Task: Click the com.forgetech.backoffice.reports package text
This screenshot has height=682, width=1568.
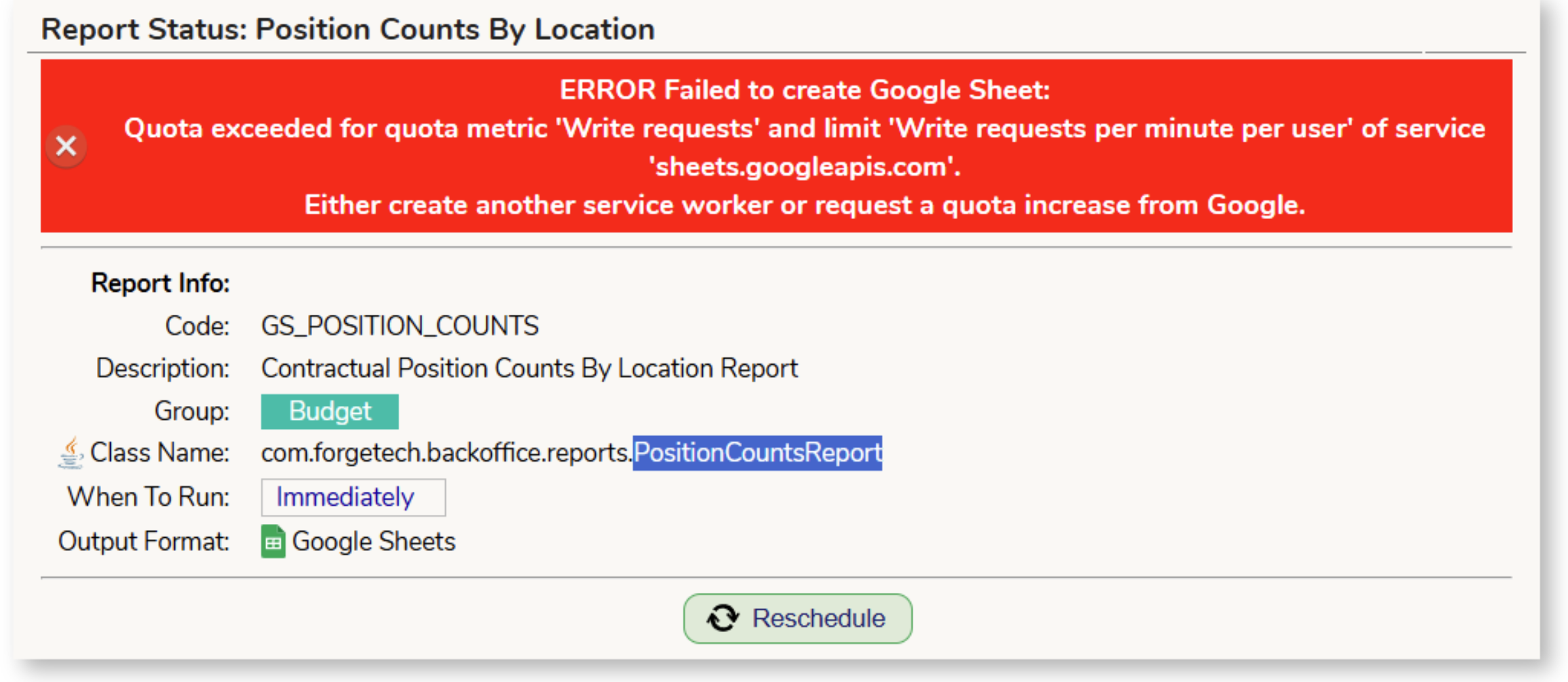Action: pyautogui.click(x=446, y=453)
